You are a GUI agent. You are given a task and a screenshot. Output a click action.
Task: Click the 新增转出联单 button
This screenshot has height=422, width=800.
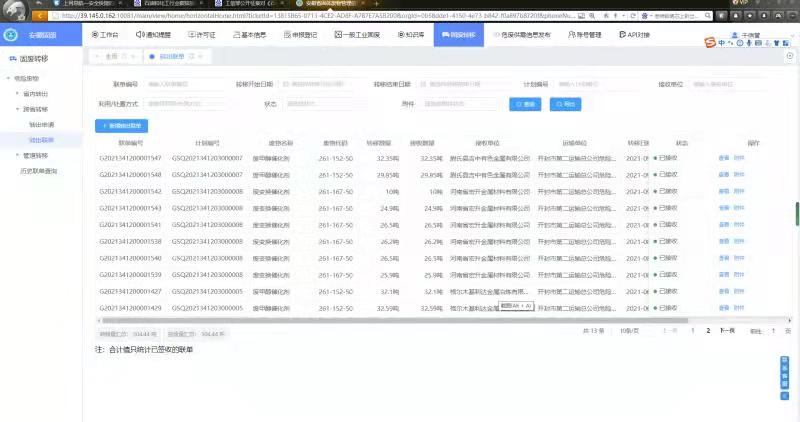pos(122,125)
